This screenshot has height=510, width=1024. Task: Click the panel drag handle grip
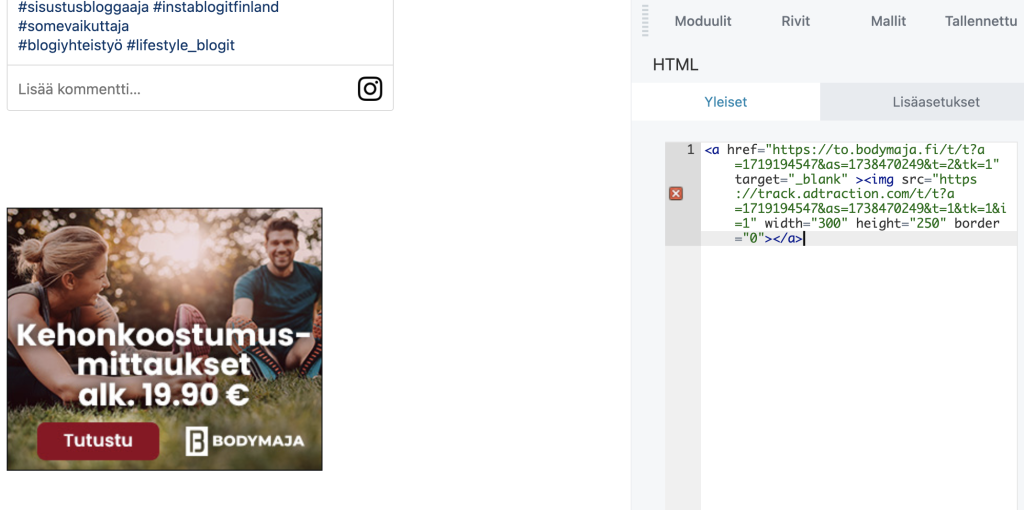[x=645, y=20]
